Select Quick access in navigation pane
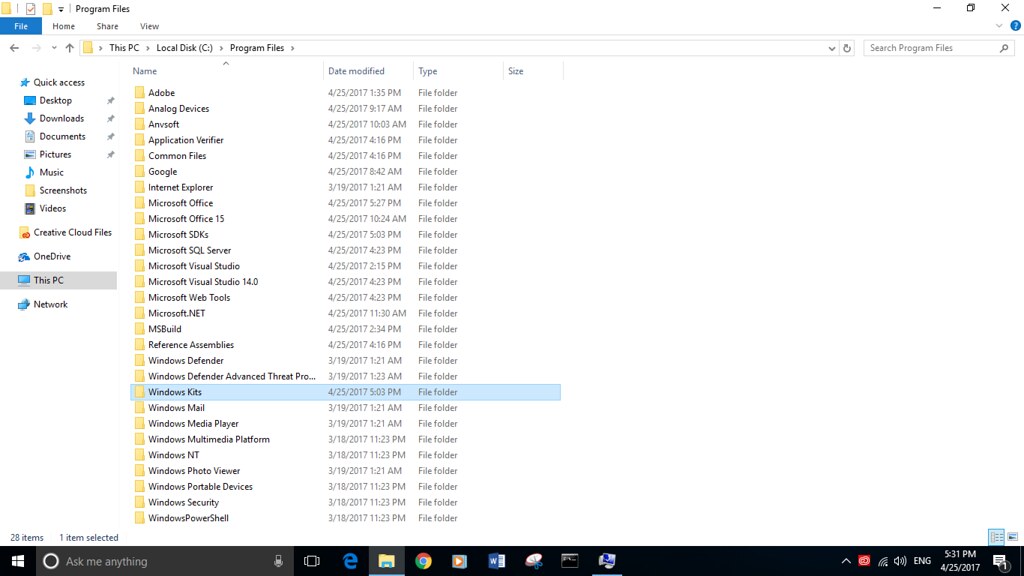Viewport: 1024px width, 576px height. click(x=59, y=82)
